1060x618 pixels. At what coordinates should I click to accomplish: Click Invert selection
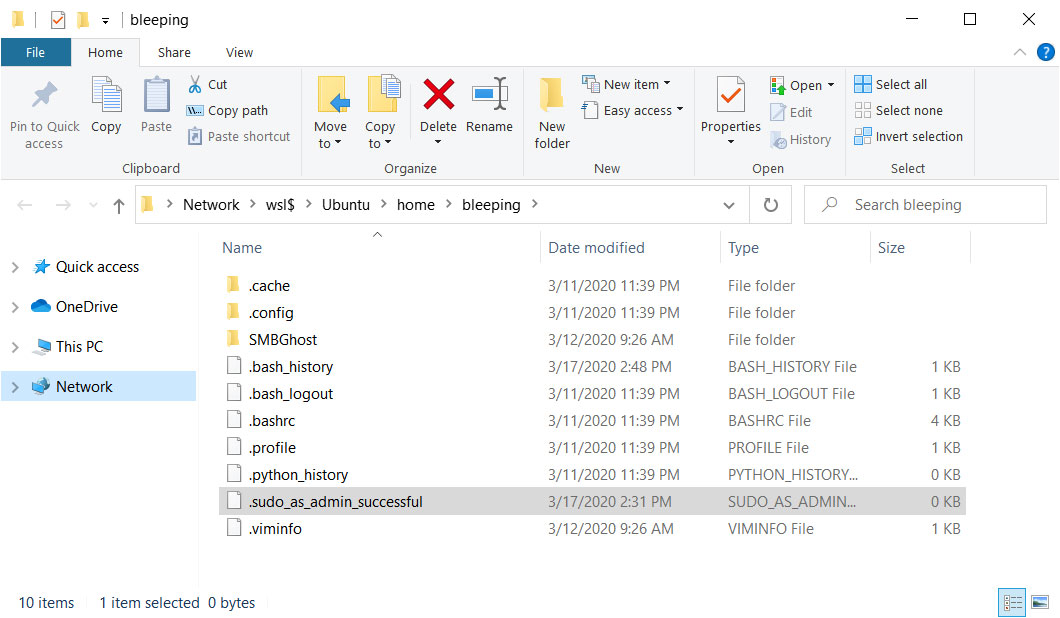[x=909, y=137]
